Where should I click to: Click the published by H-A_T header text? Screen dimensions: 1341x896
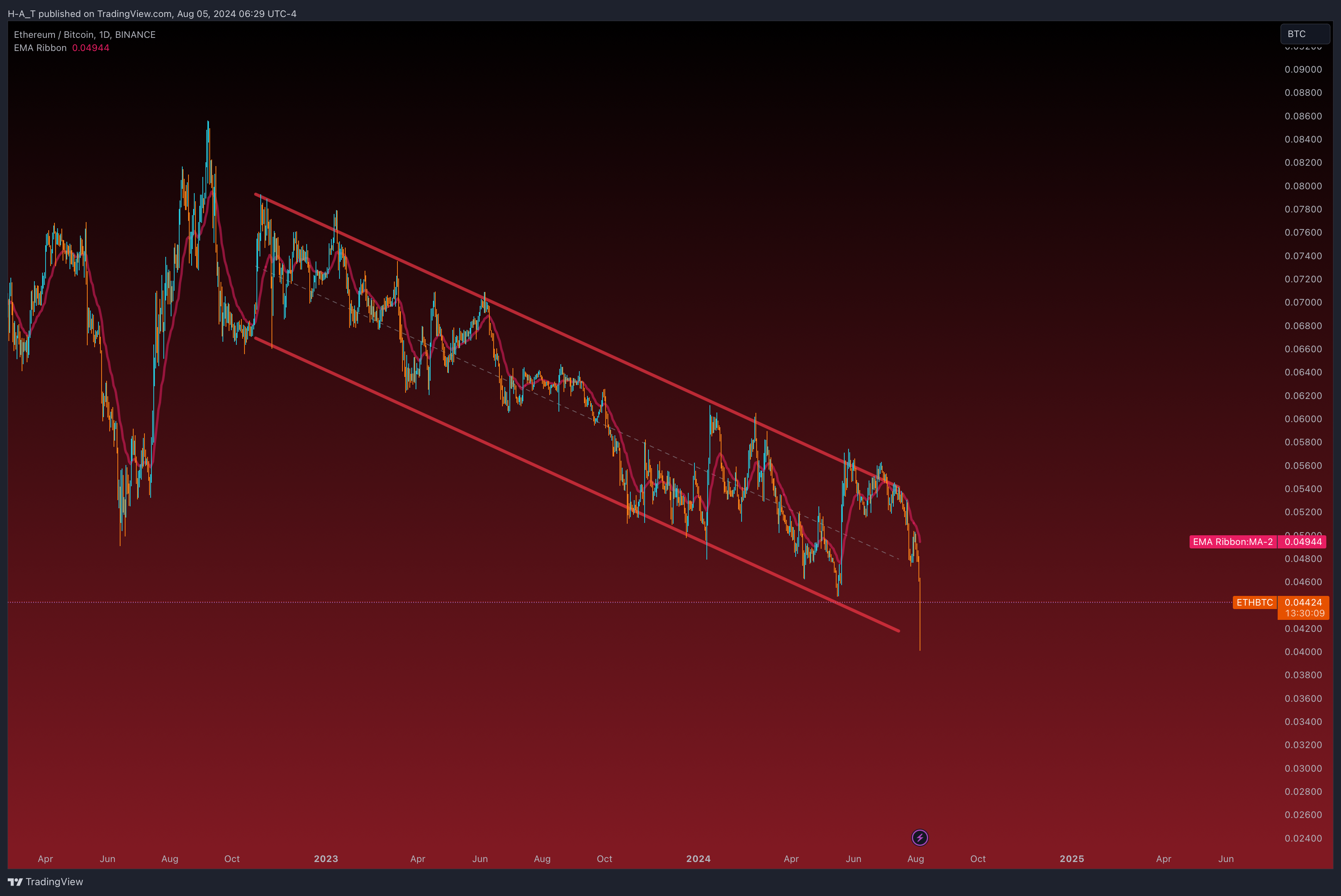(x=152, y=14)
